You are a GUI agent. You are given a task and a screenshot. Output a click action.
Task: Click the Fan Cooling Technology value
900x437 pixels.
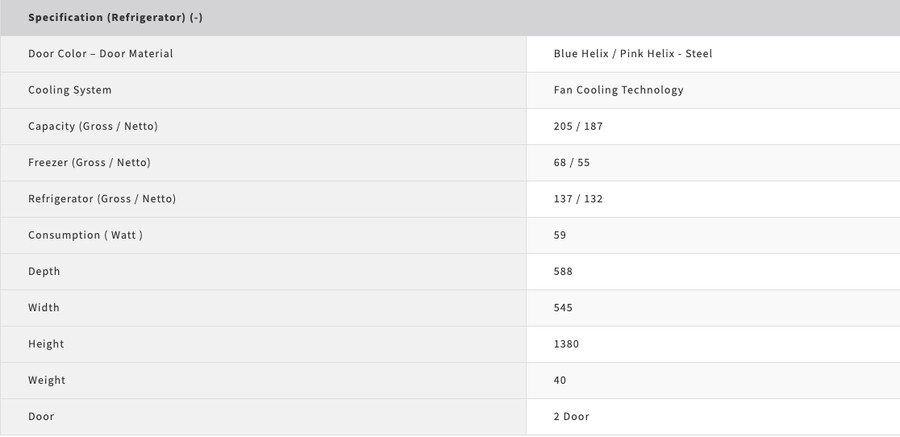(618, 90)
